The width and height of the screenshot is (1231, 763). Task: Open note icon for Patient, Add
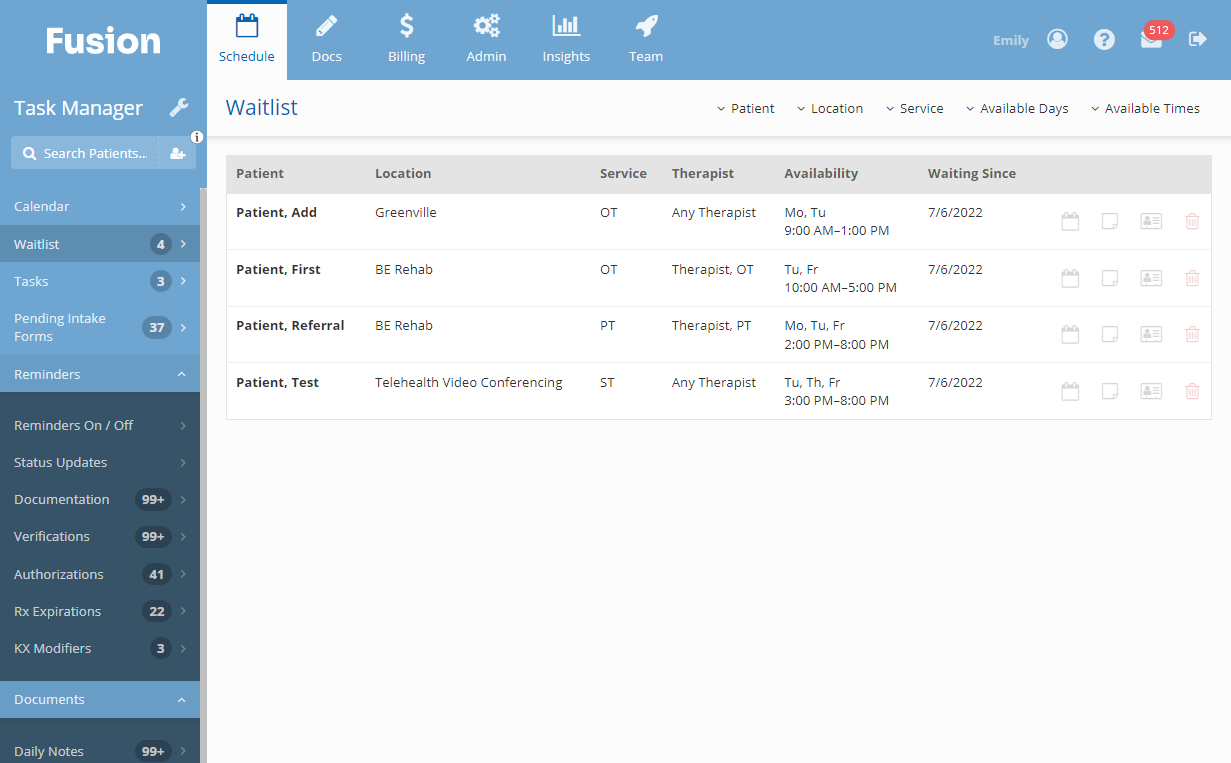[1110, 221]
